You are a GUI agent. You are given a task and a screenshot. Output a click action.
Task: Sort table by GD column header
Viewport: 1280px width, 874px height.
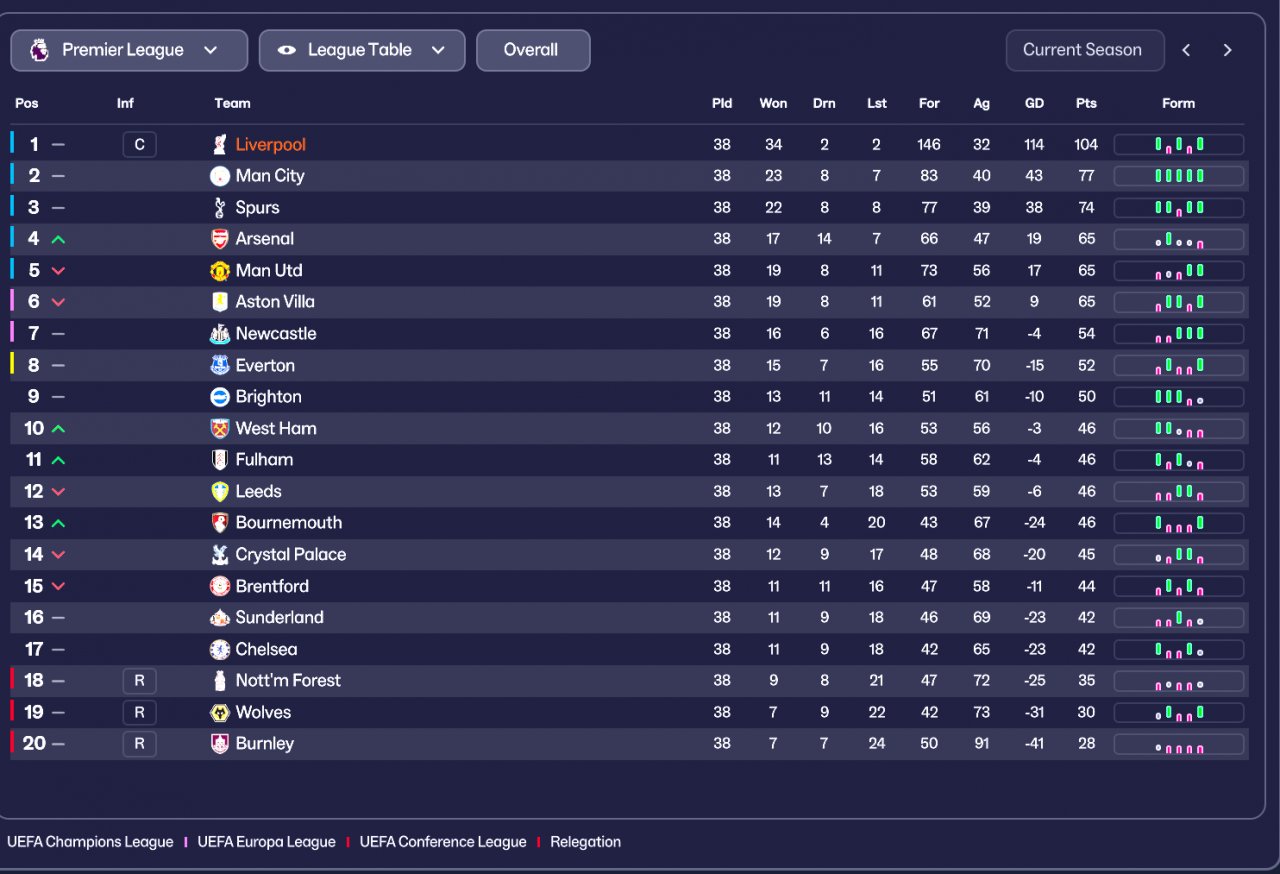1034,103
